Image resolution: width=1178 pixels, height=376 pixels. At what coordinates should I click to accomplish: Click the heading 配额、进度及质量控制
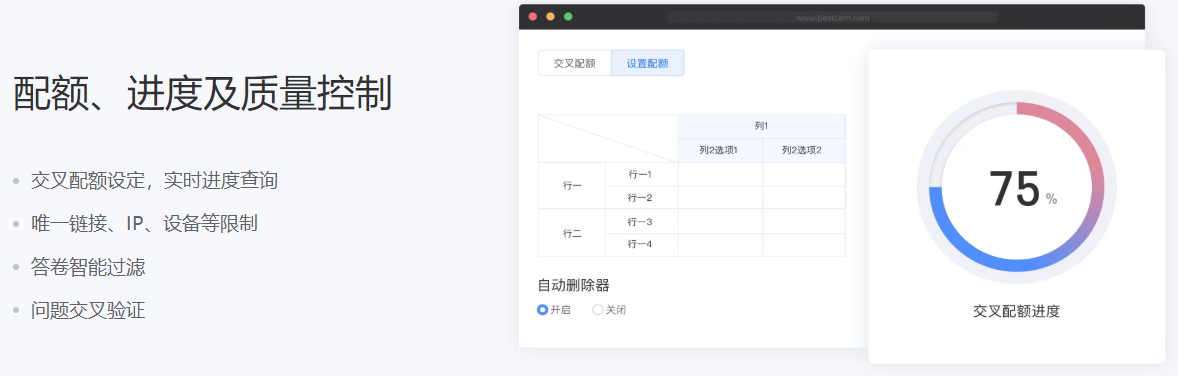click(203, 93)
